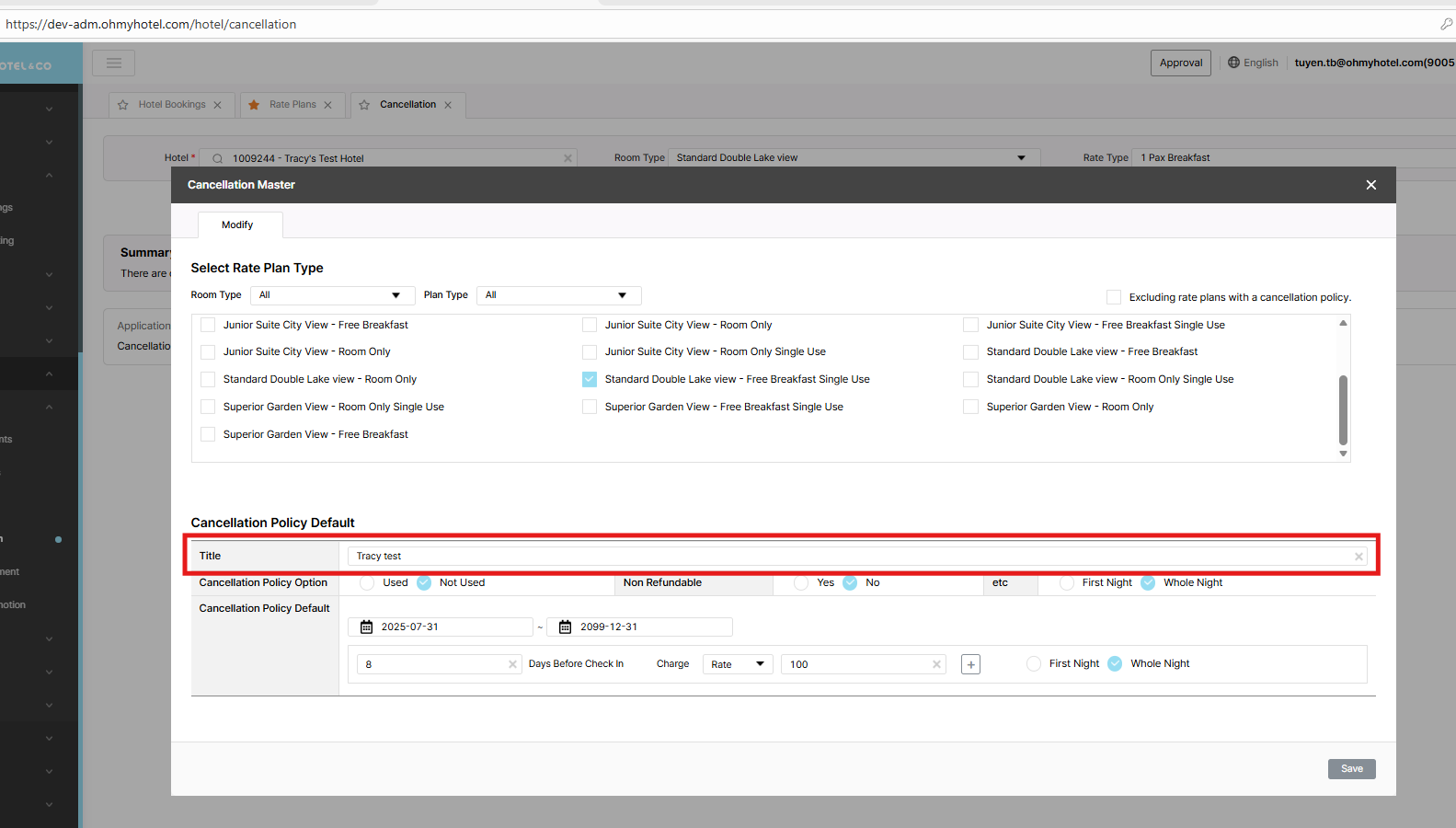The width and height of the screenshot is (1456, 828).
Task: Toggle the hamburger menu button
Action: (114, 63)
